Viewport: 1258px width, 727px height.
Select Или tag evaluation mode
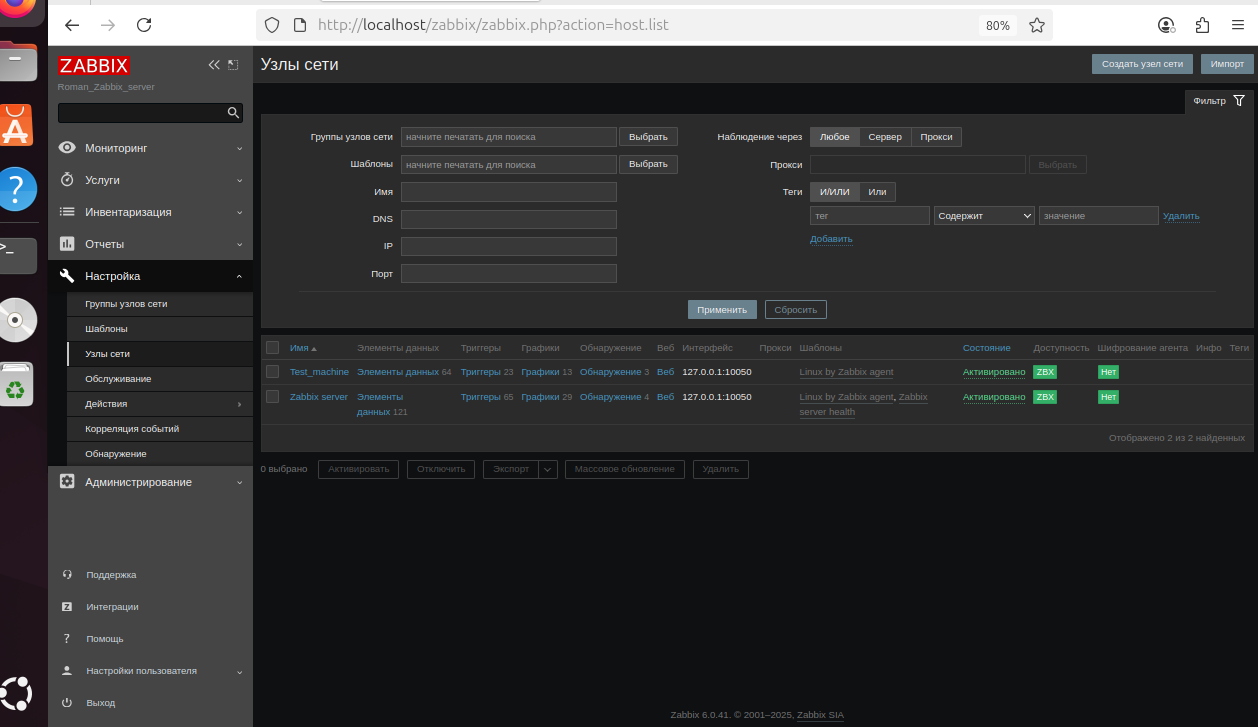877,192
